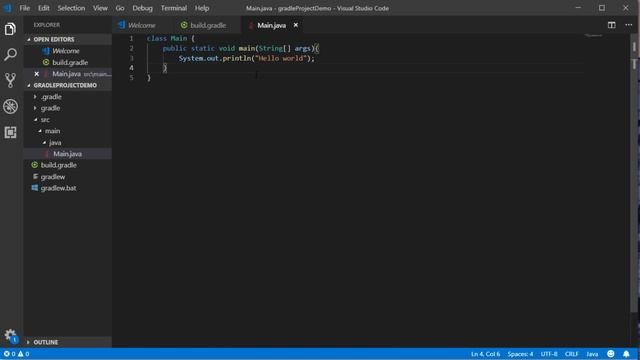Change indentation via Spaces: 4
This screenshot has height=360, width=640.
[520, 354]
